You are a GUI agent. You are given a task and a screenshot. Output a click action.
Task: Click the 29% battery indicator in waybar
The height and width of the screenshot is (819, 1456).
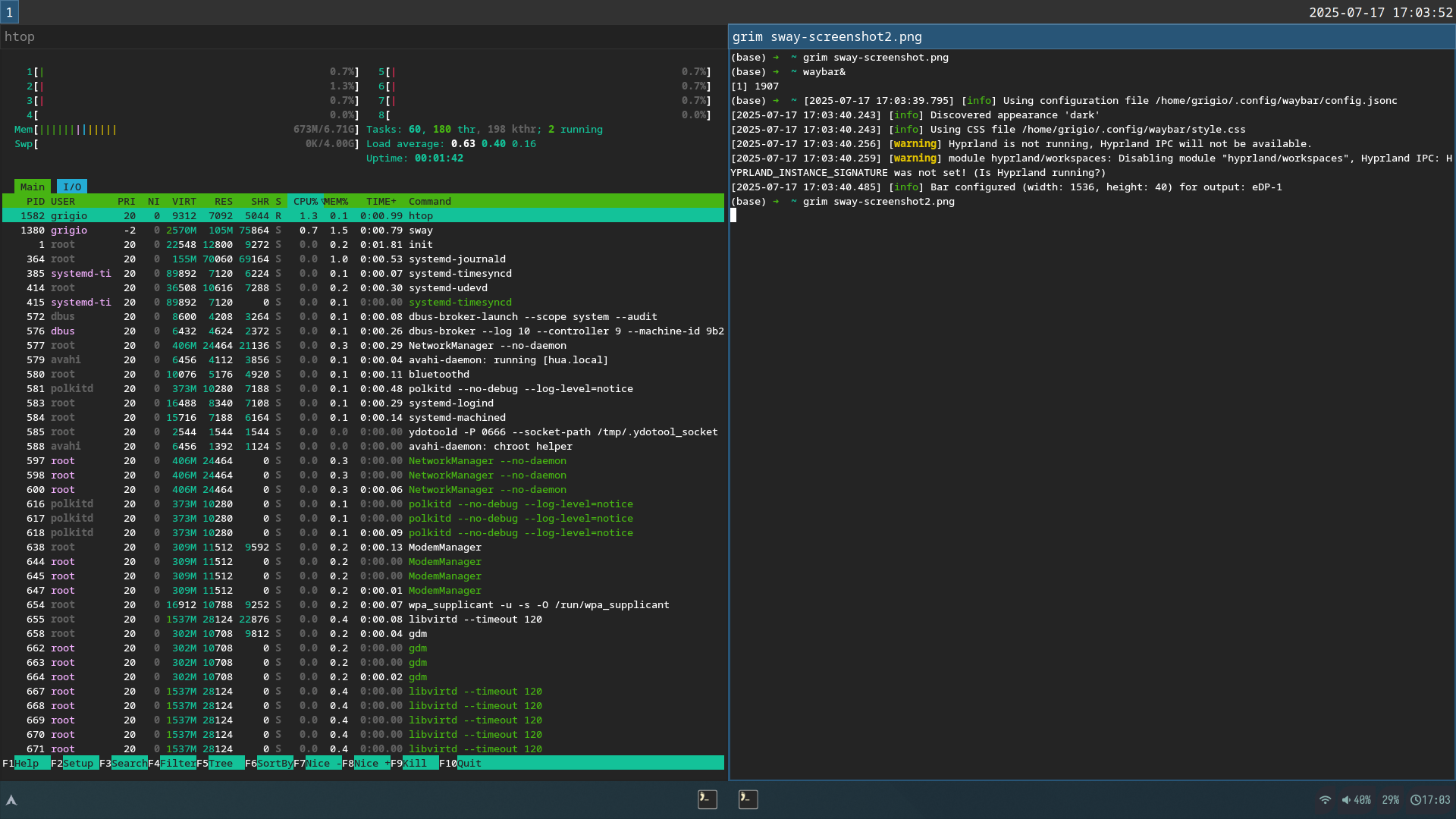[x=1390, y=800]
